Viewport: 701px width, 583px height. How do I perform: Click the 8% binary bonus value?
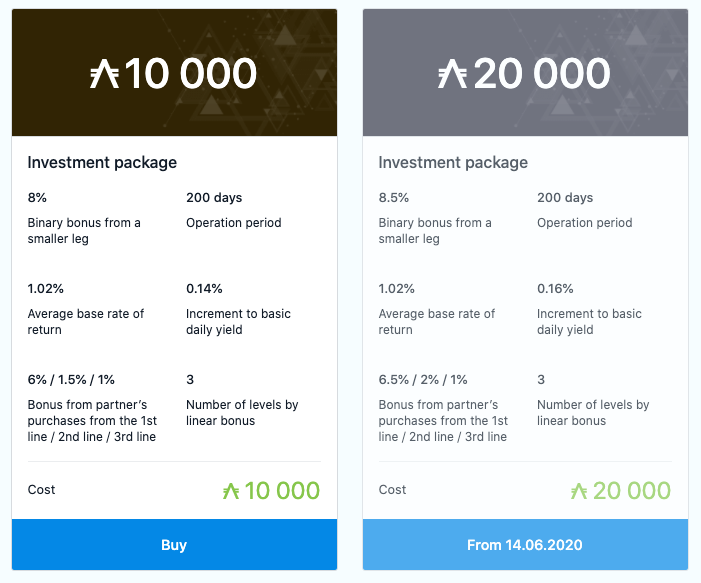tap(37, 198)
